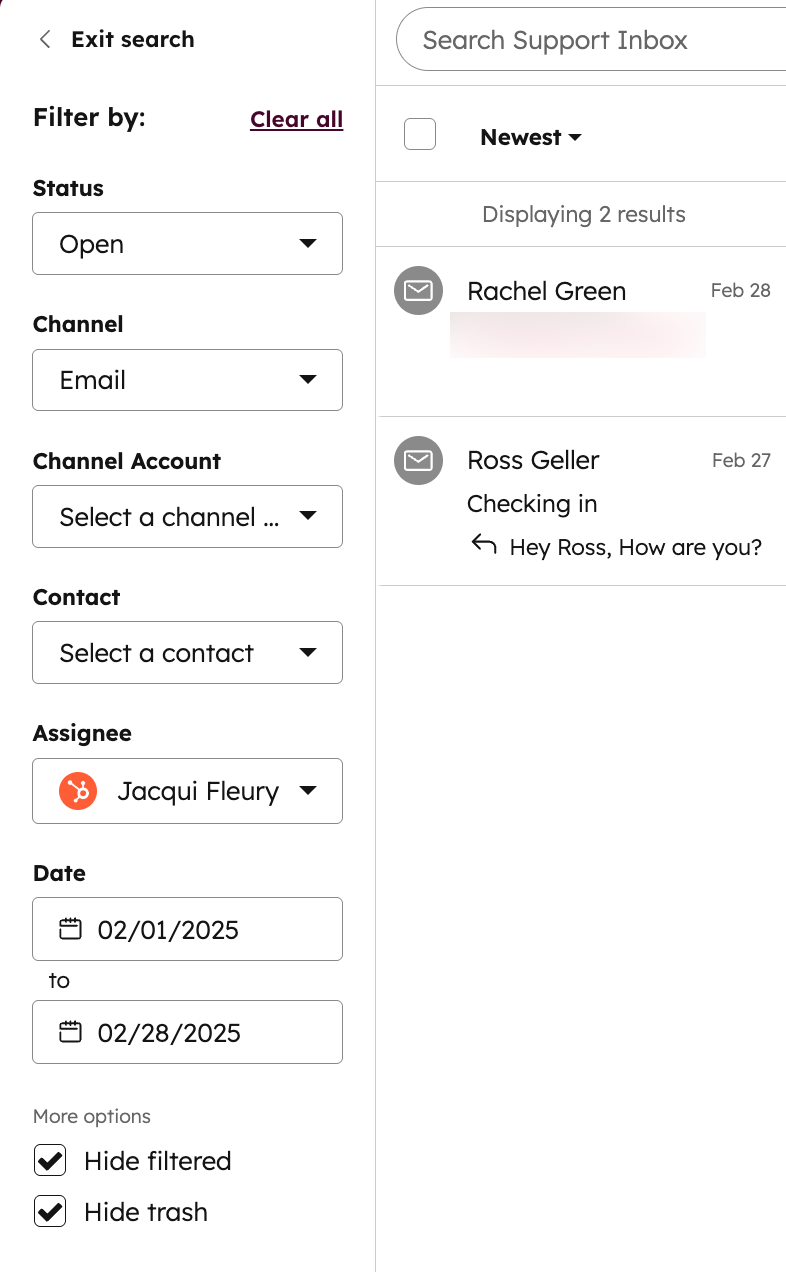Click Exit search to leave the search view

132,39
